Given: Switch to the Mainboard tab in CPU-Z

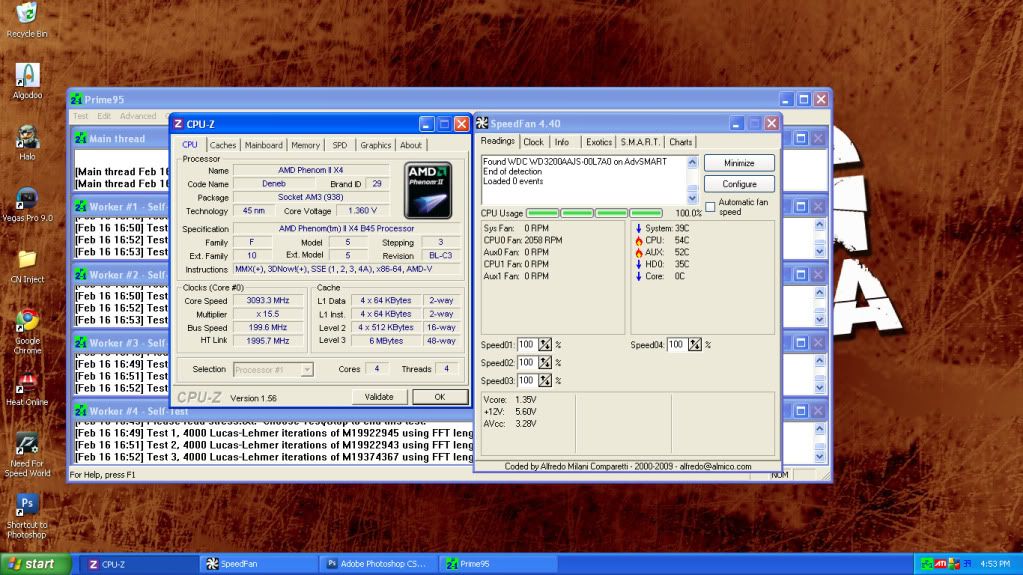Looking at the screenshot, I should [x=264, y=145].
